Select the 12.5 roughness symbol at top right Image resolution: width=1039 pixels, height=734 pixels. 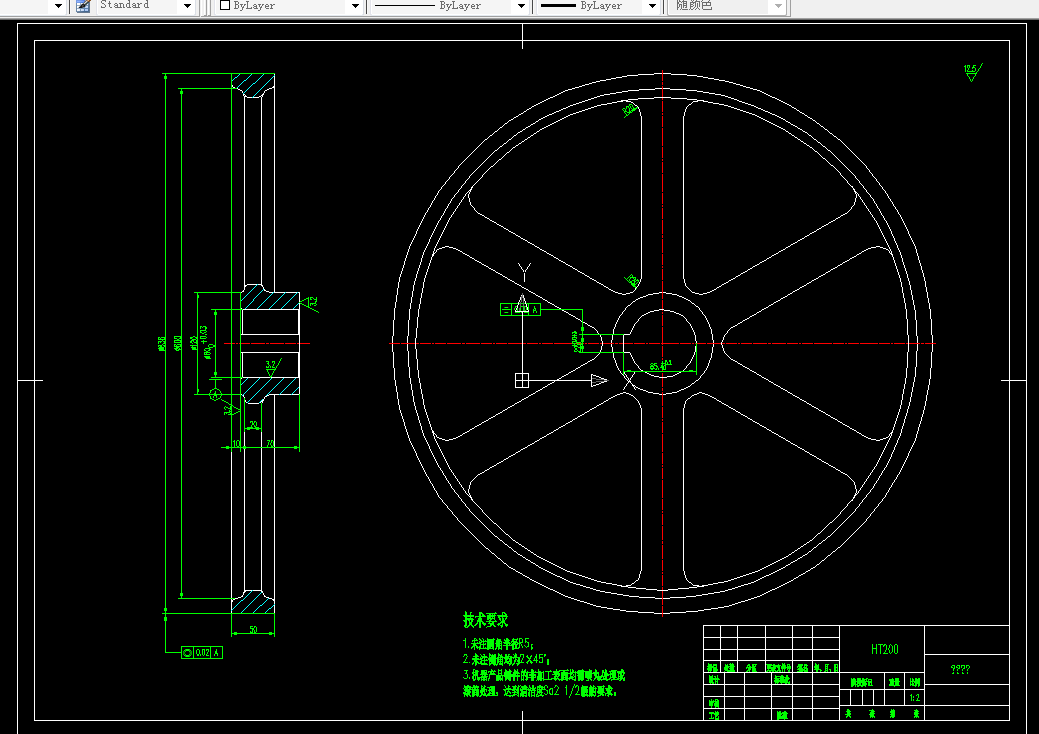(972, 72)
